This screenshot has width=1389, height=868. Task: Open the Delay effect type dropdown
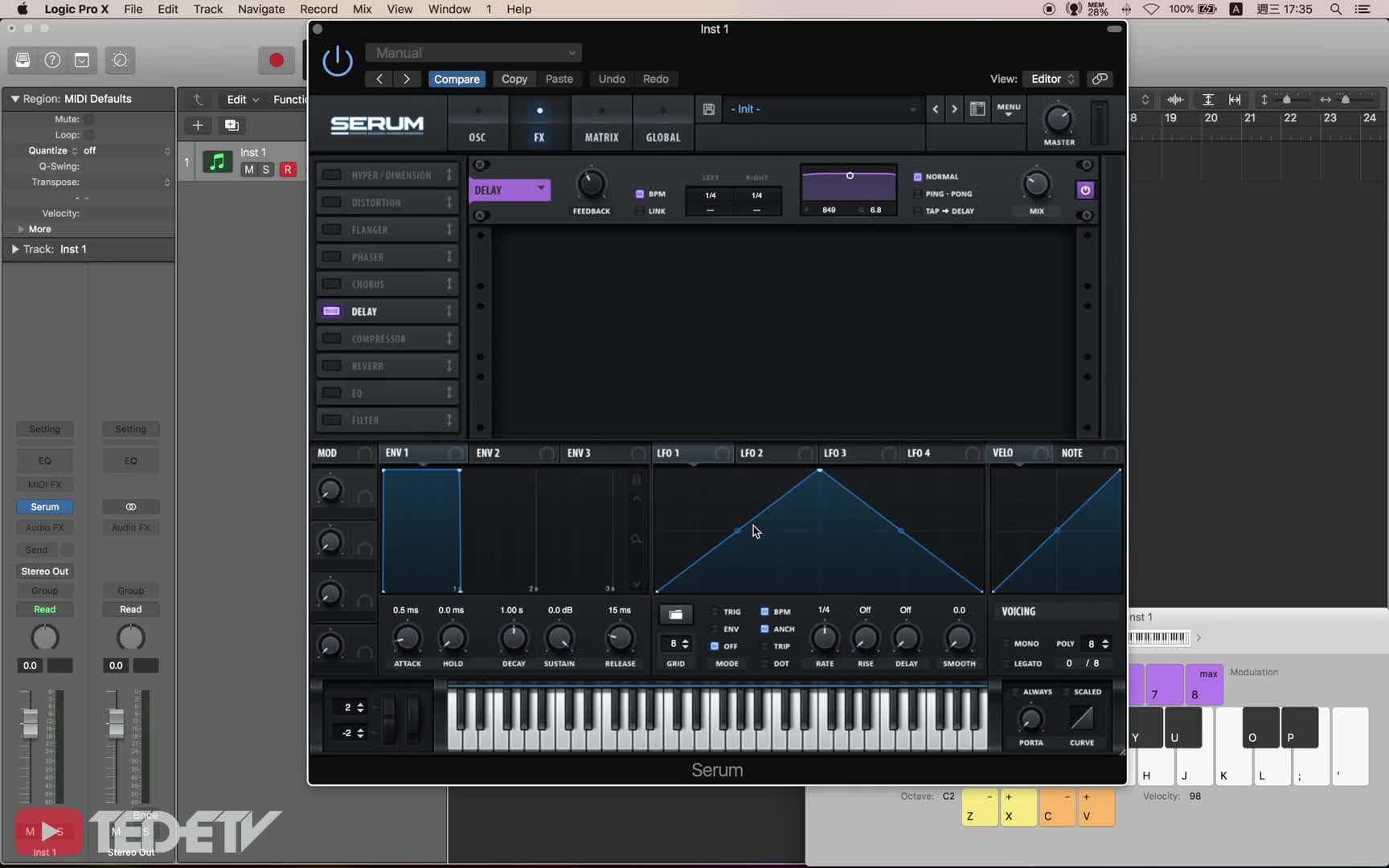pyautogui.click(x=510, y=190)
